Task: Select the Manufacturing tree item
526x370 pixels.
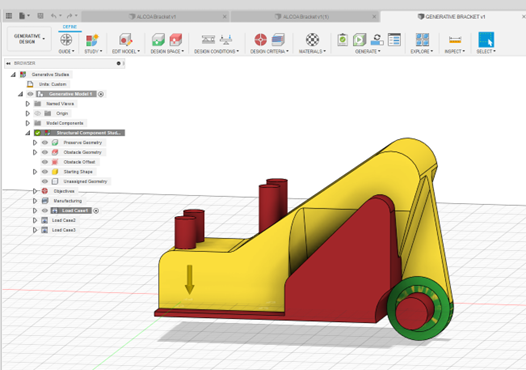Action: pyautogui.click(x=67, y=201)
